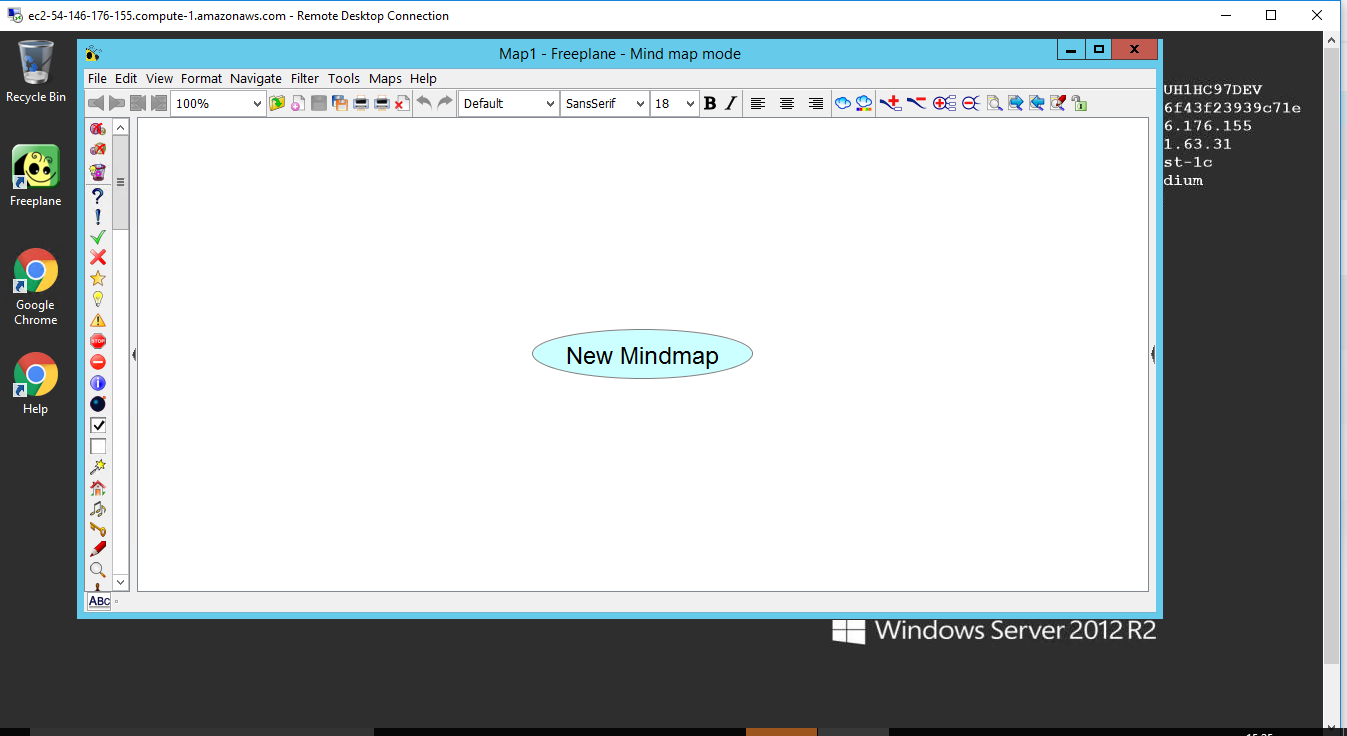Screen dimensions: 1347x736
Task: Click the checked checkbox icon in sidebar
Action: pos(97,425)
